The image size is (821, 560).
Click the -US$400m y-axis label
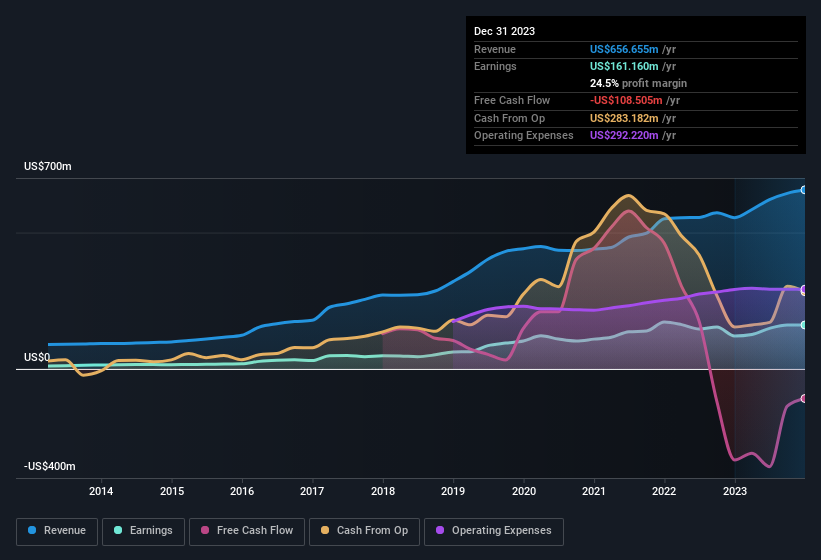[x=50, y=466]
